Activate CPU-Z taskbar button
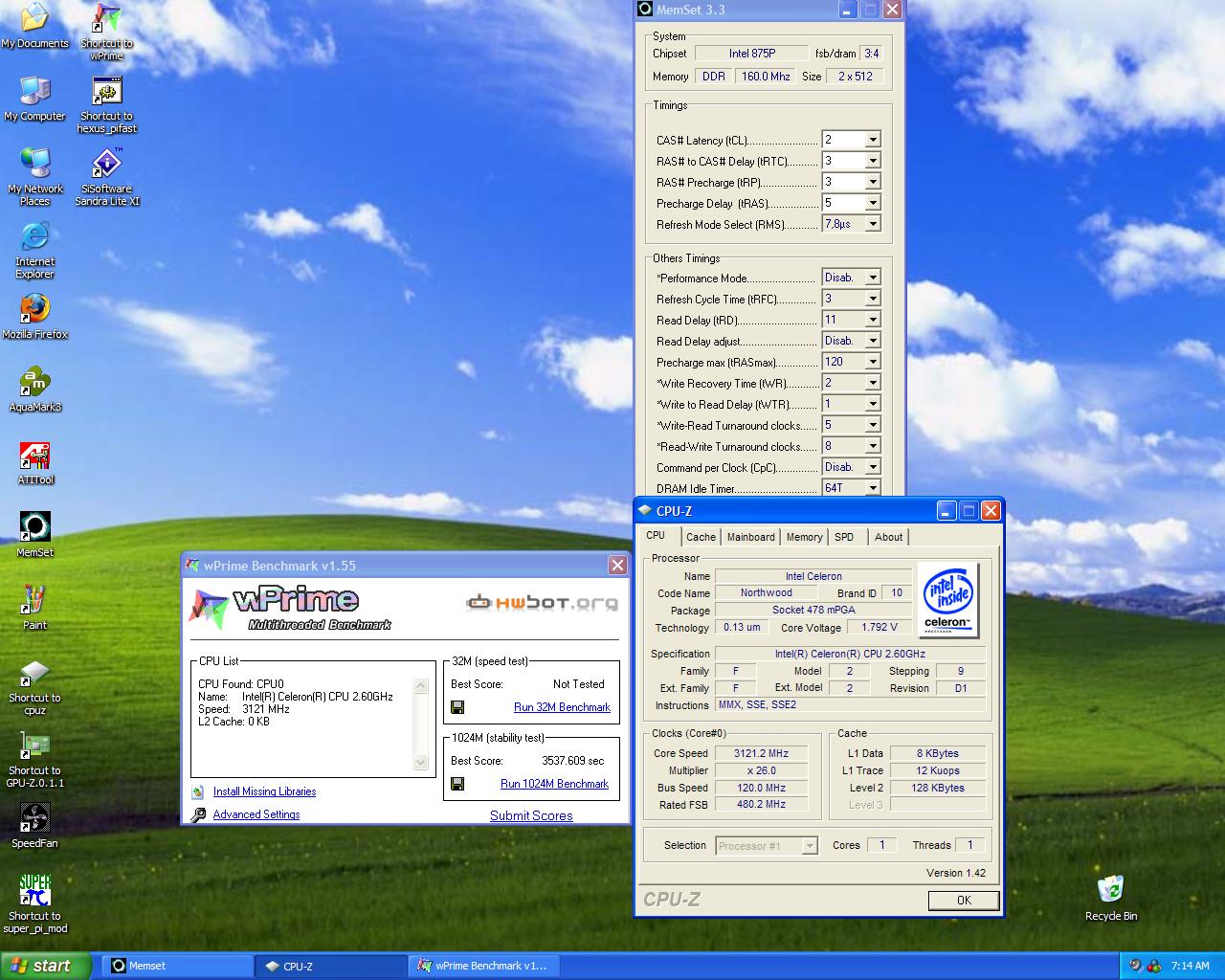1225x980 pixels. coord(331,966)
